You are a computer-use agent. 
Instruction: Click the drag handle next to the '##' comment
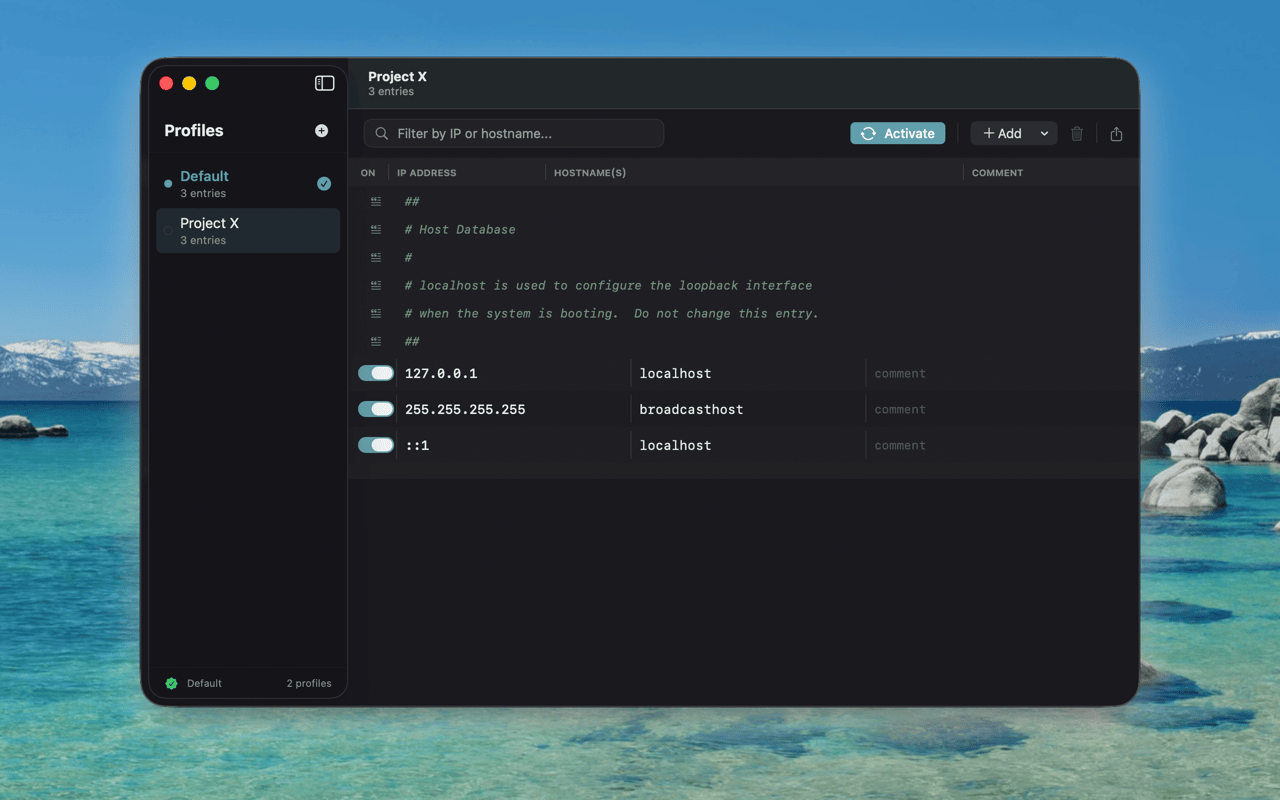(375, 201)
